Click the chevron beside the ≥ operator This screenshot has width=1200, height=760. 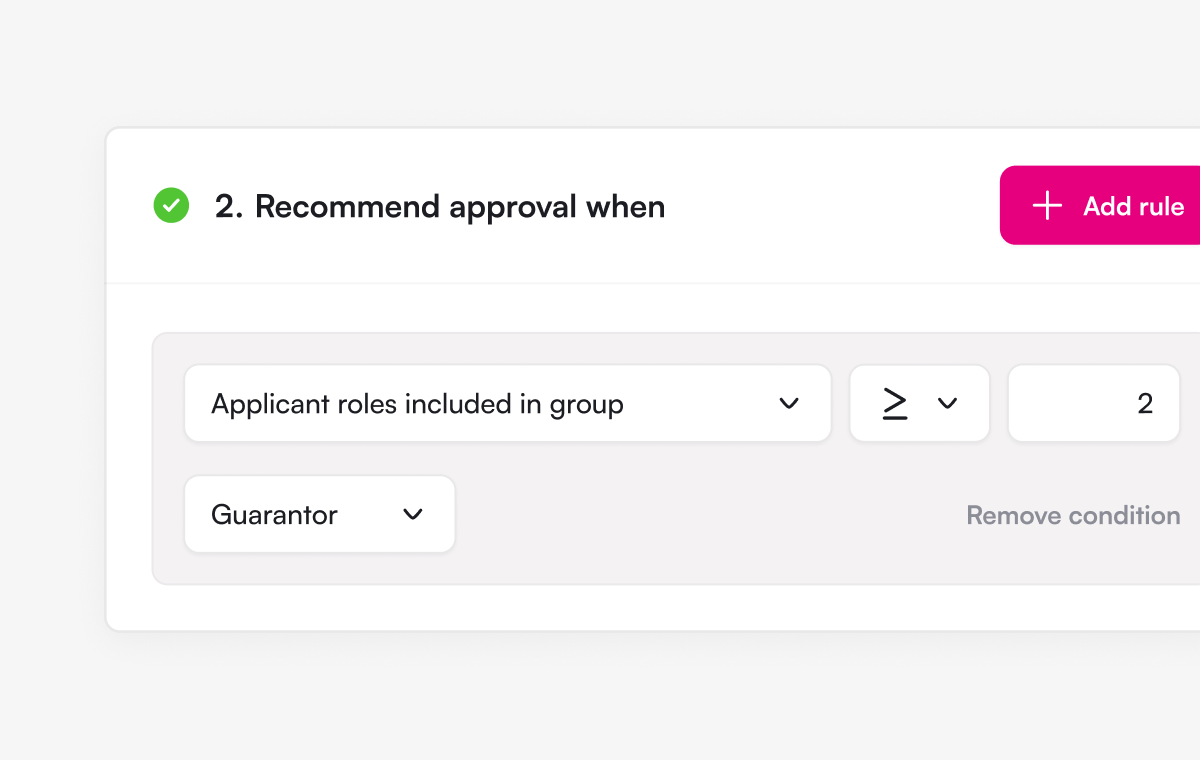pyautogui.click(x=947, y=404)
